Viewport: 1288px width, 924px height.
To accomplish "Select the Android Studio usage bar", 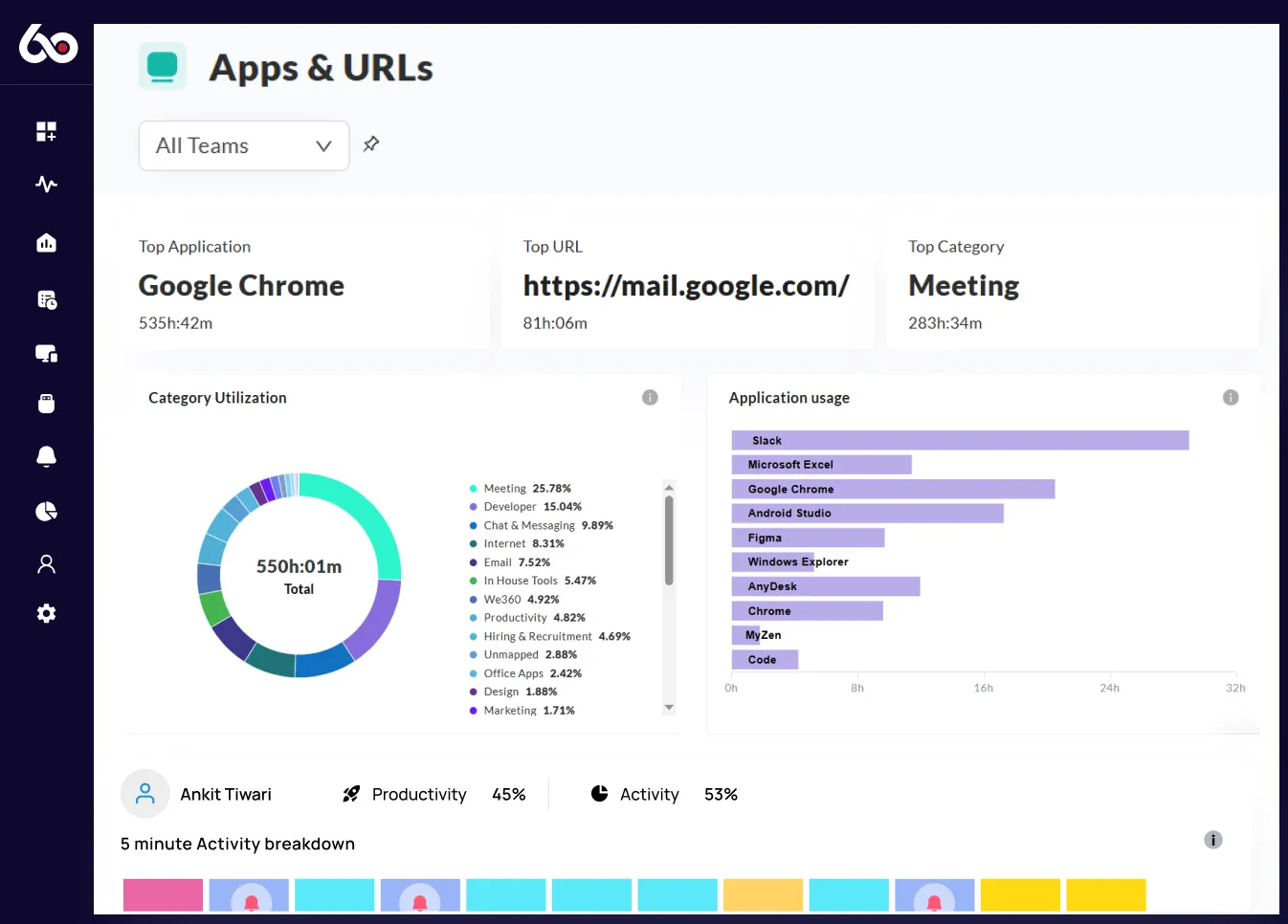I will (x=867, y=514).
